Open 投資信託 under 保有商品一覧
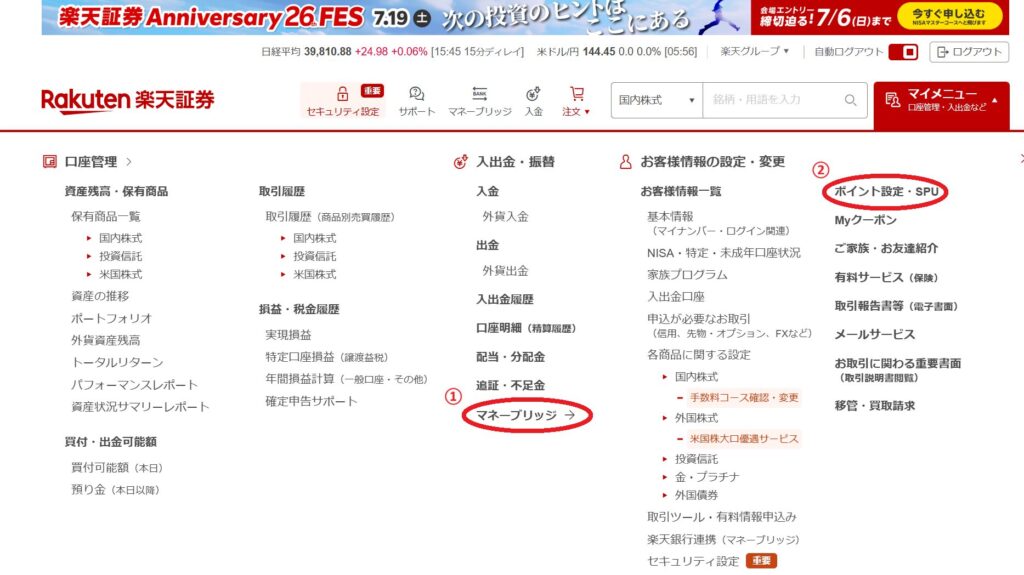Viewport: 1024px width, 575px height. [x=121, y=256]
